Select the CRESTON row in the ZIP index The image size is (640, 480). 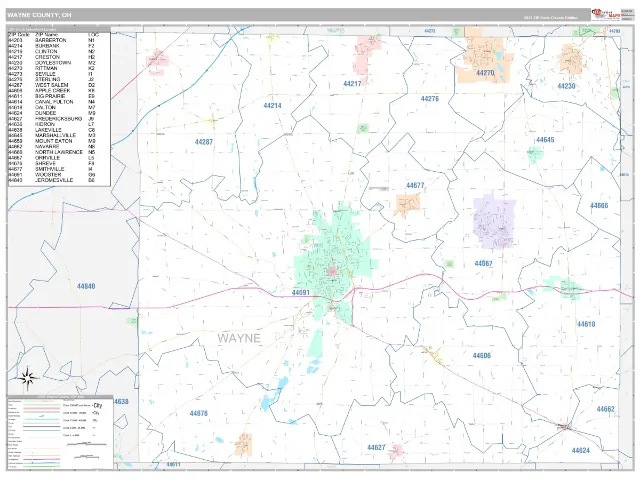pos(52,57)
